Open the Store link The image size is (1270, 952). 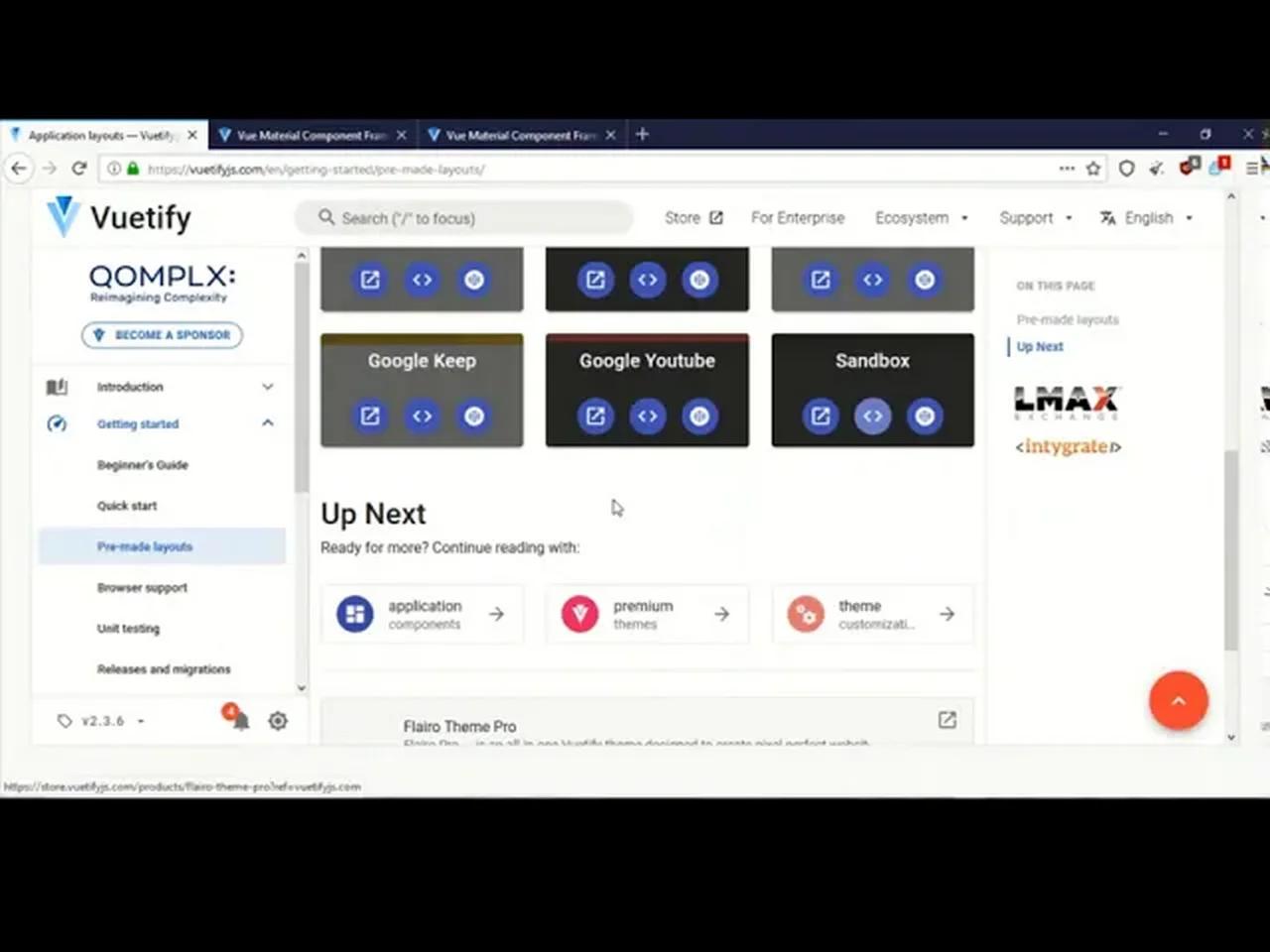click(694, 218)
